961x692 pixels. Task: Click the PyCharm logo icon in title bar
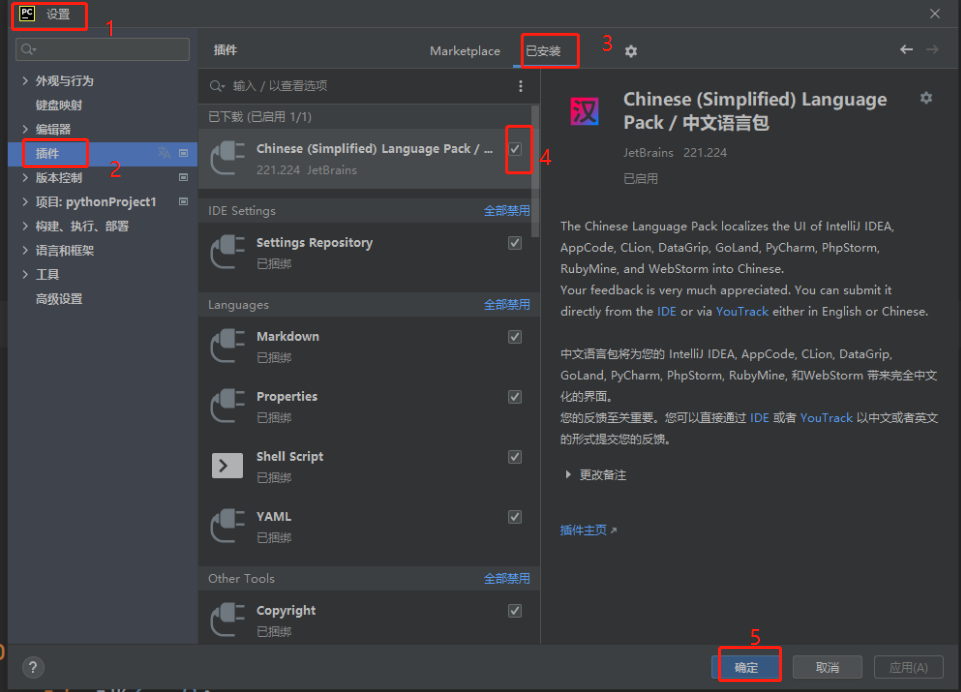tap(27, 13)
